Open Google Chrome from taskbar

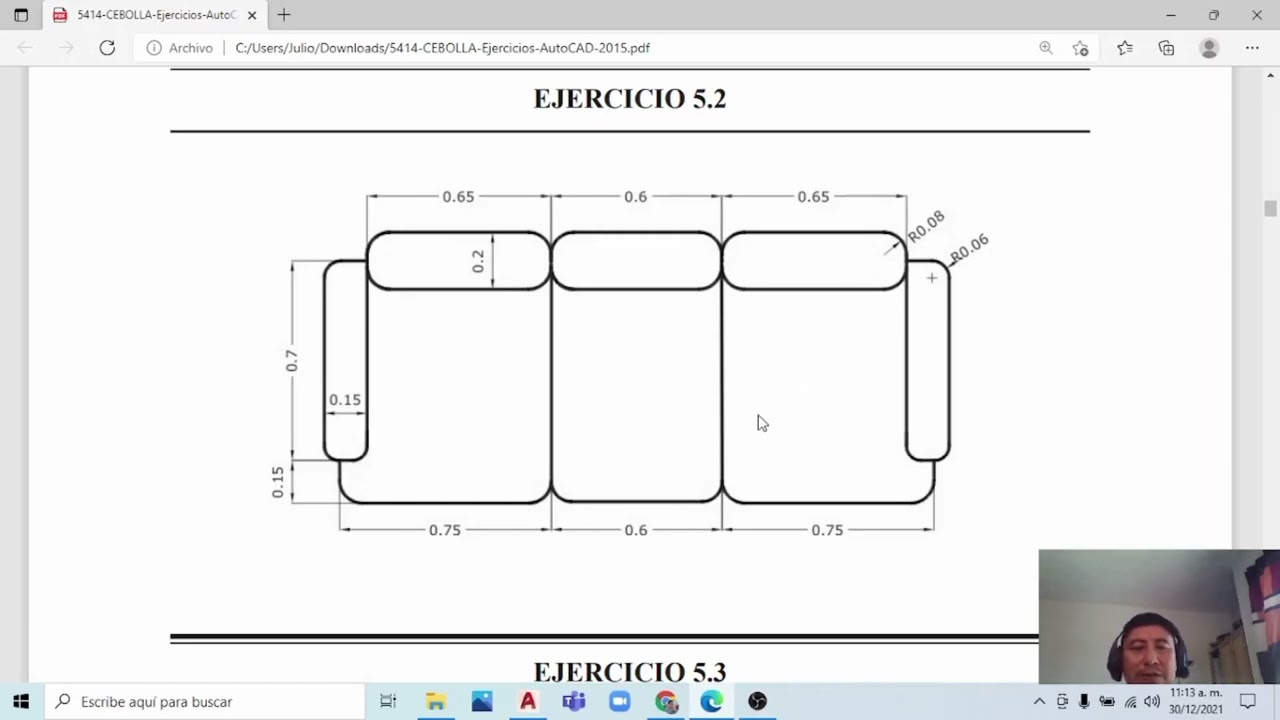(666, 701)
